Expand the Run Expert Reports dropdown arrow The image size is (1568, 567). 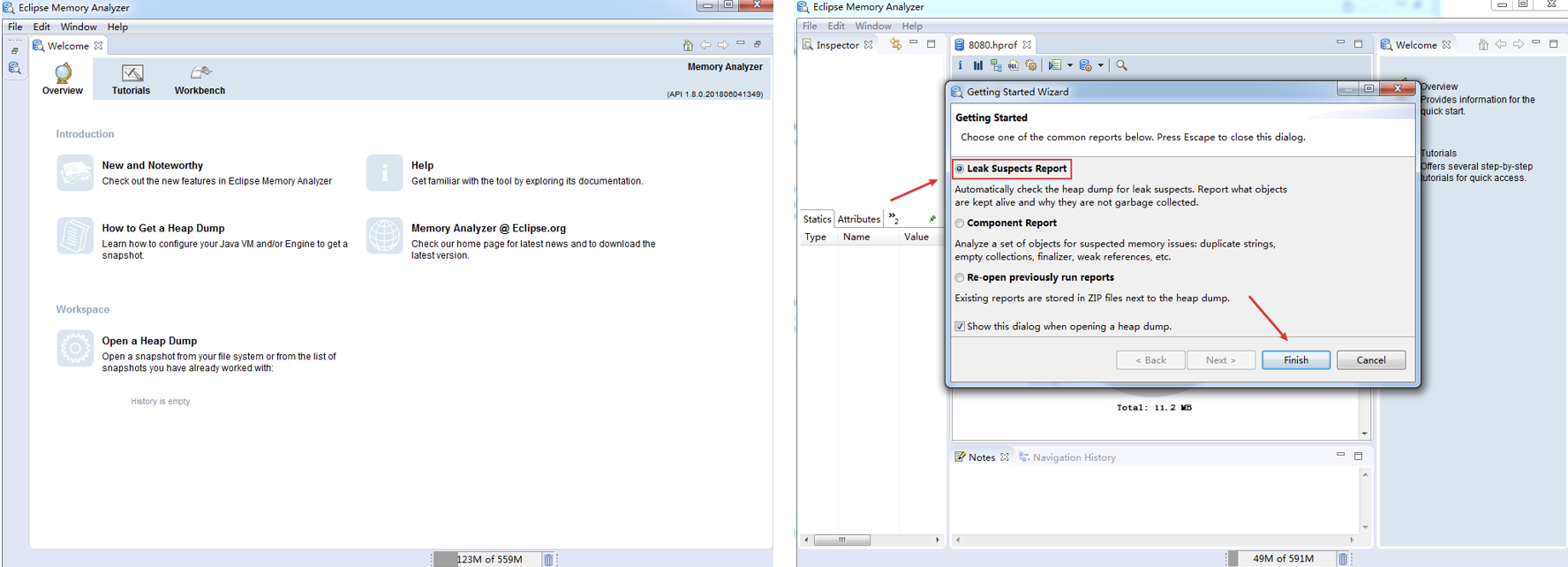point(1070,65)
